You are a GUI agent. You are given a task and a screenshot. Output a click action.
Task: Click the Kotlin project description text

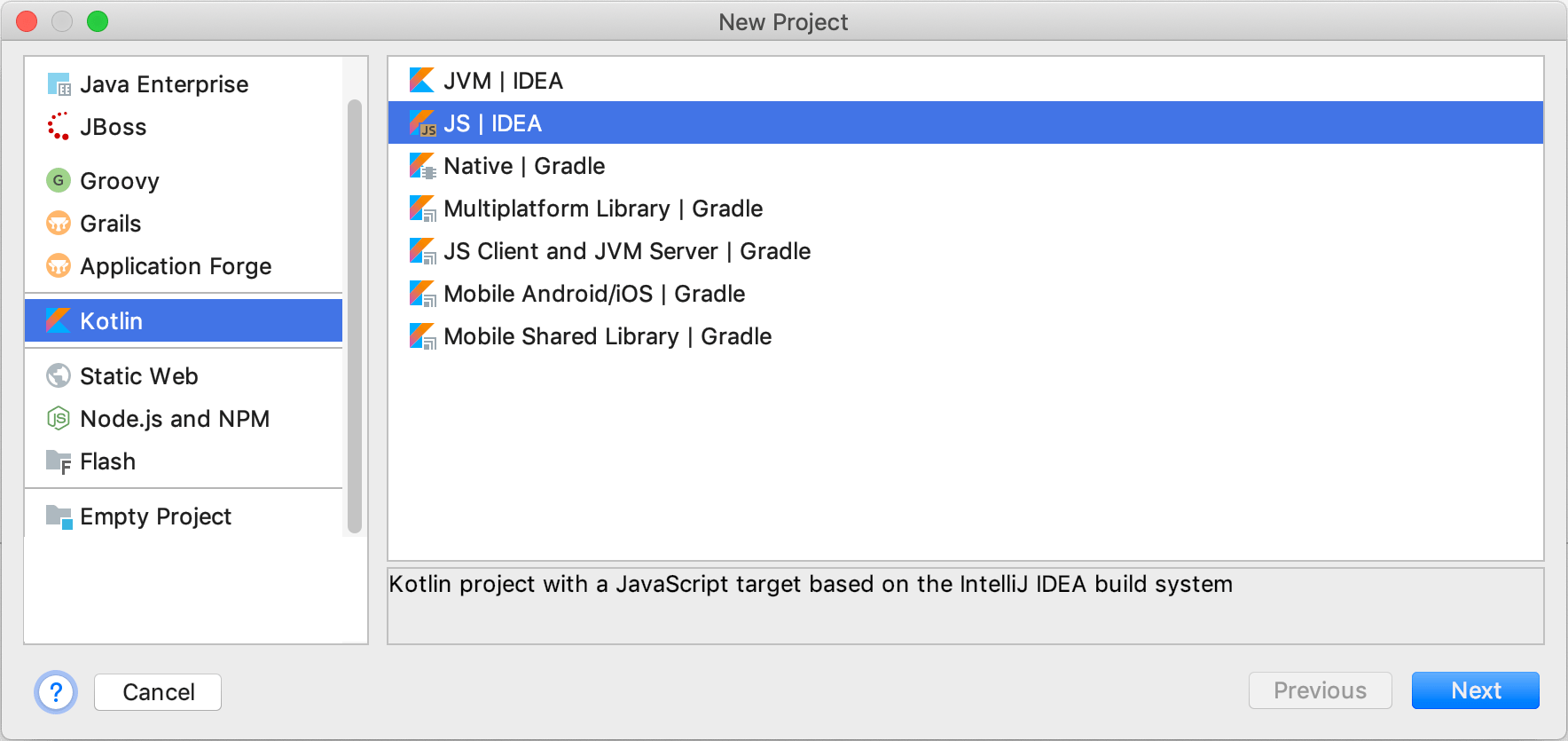coord(811,584)
